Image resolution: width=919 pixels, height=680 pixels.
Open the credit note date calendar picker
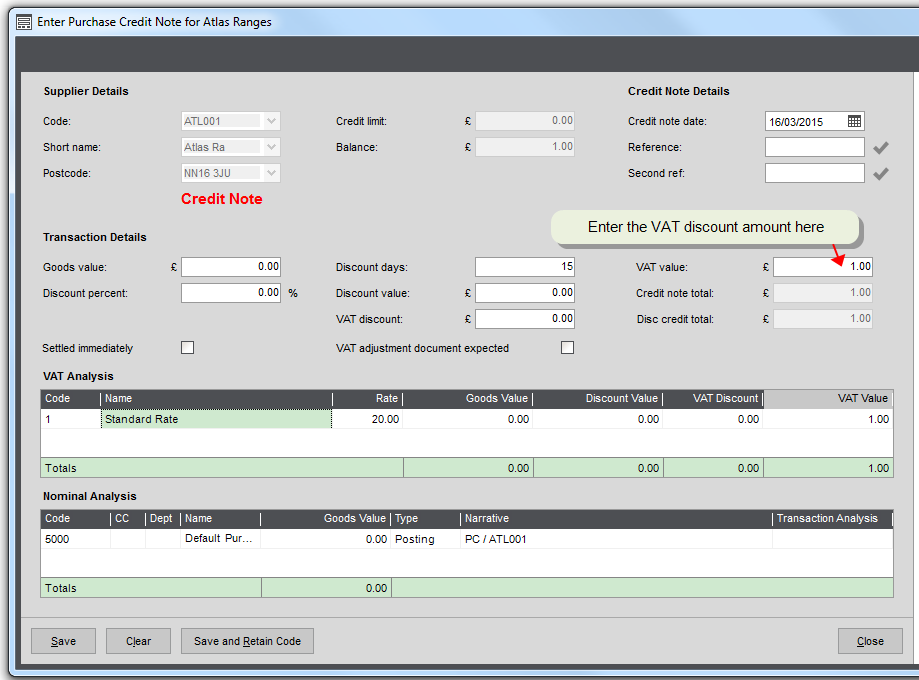854,121
